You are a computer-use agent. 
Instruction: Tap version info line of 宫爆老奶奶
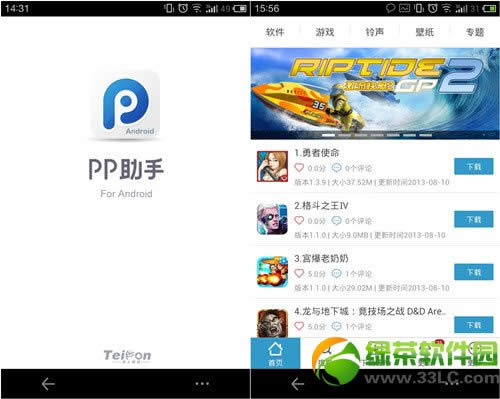coord(372,288)
